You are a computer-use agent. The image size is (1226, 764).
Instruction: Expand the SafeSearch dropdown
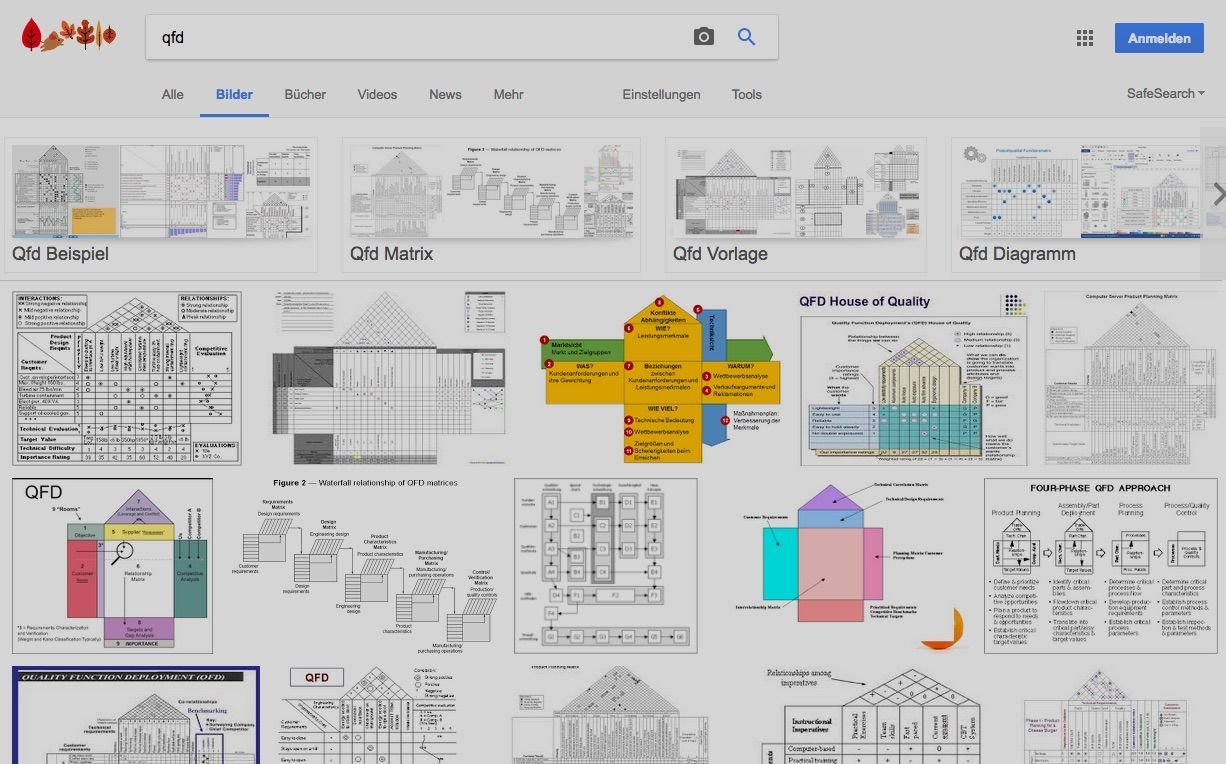1165,94
